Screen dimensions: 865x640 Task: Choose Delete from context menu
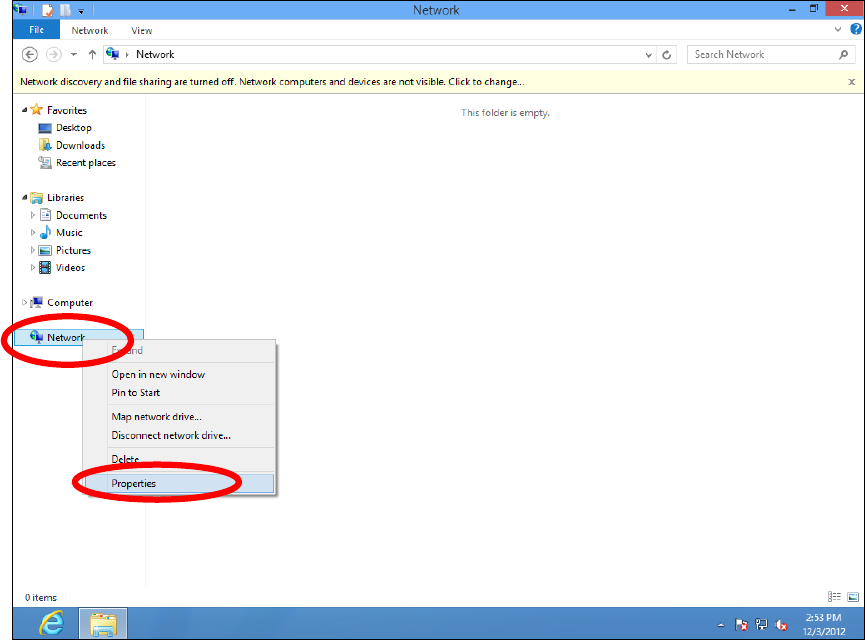click(x=125, y=459)
